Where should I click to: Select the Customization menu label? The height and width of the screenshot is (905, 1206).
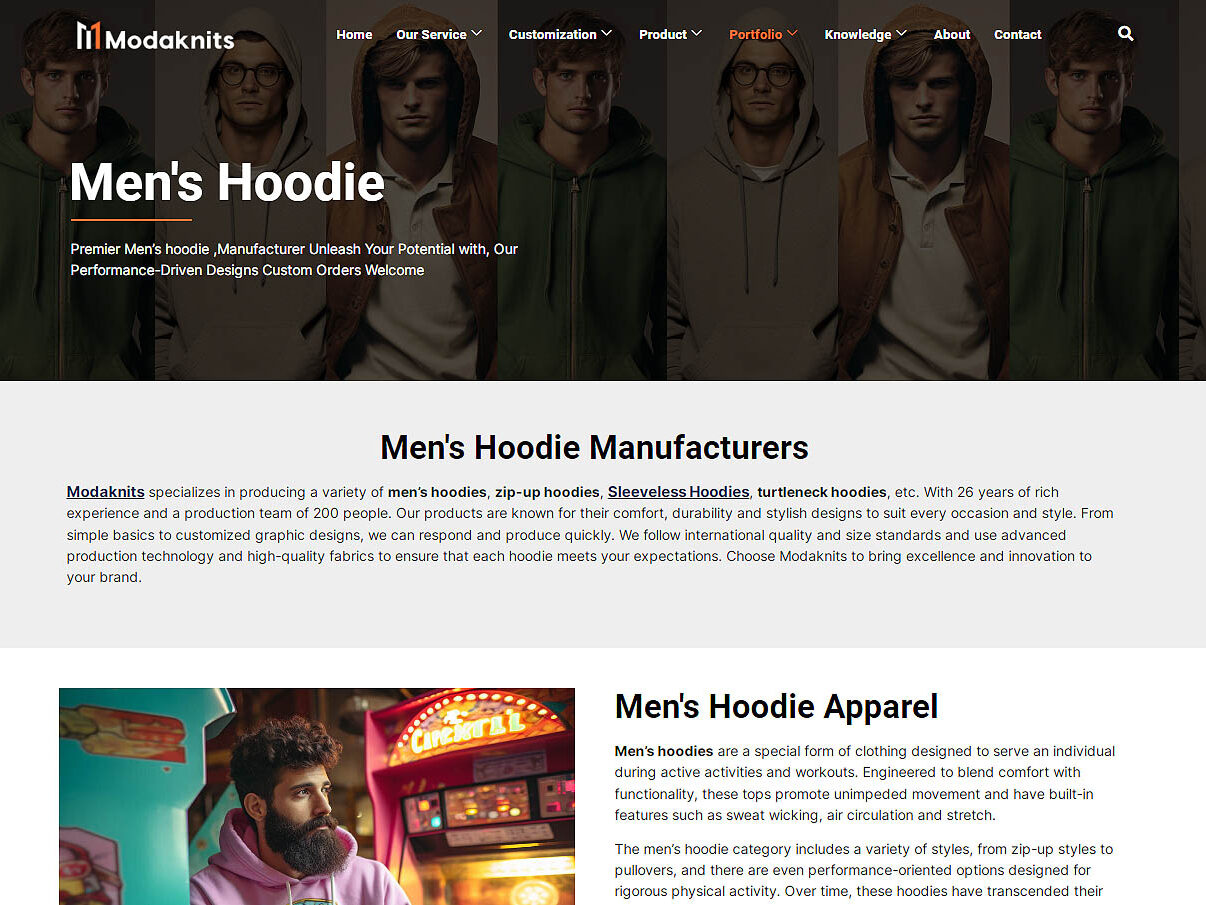[552, 34]
